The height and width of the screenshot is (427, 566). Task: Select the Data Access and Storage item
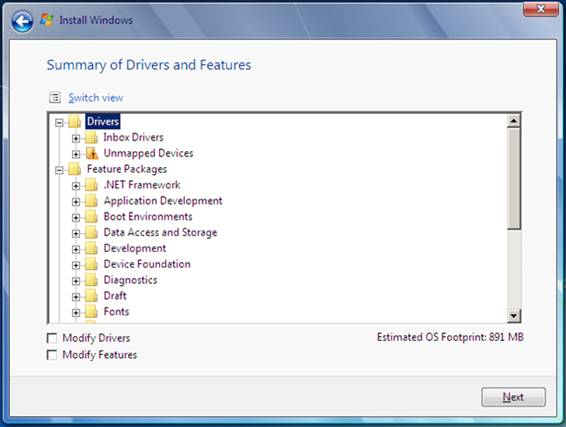tap(160, 232)
